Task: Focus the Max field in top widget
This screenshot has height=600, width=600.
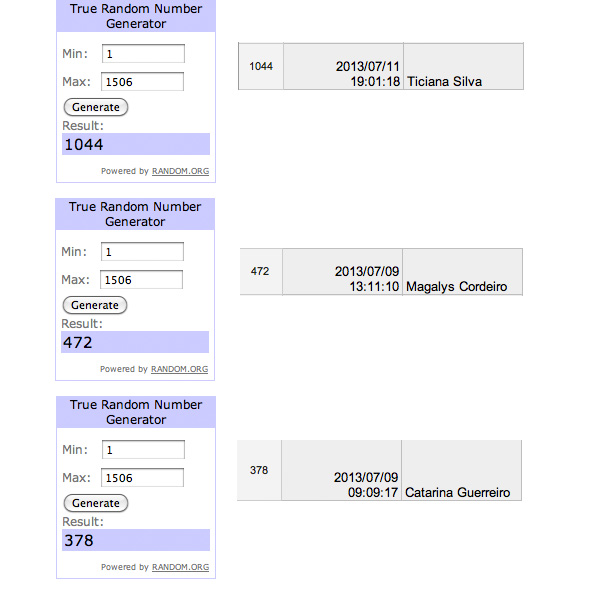Action: pos(142,82)
